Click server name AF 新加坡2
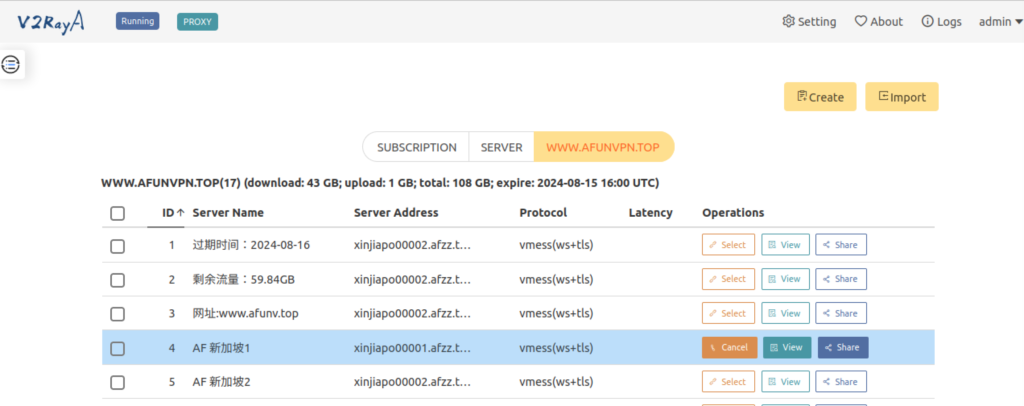Image resolution: width=1024 pixels, height=406 pixels. click(221, 383)
